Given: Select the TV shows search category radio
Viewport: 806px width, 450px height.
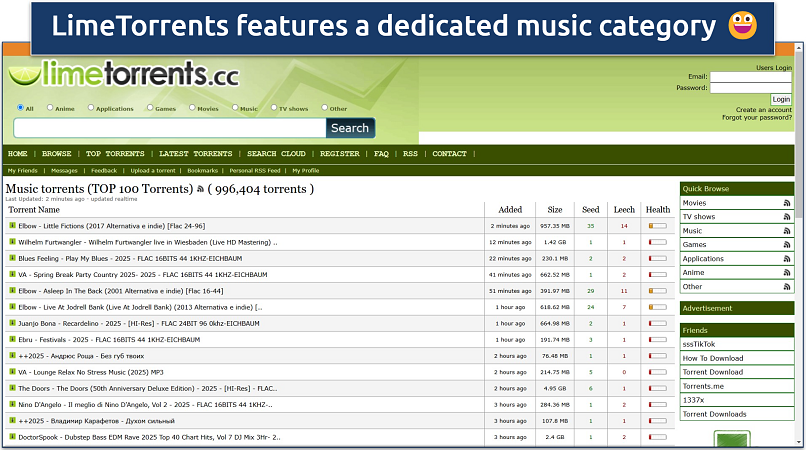Looking at the screenshot, I should pyautogui.click(x=274, y=107).
